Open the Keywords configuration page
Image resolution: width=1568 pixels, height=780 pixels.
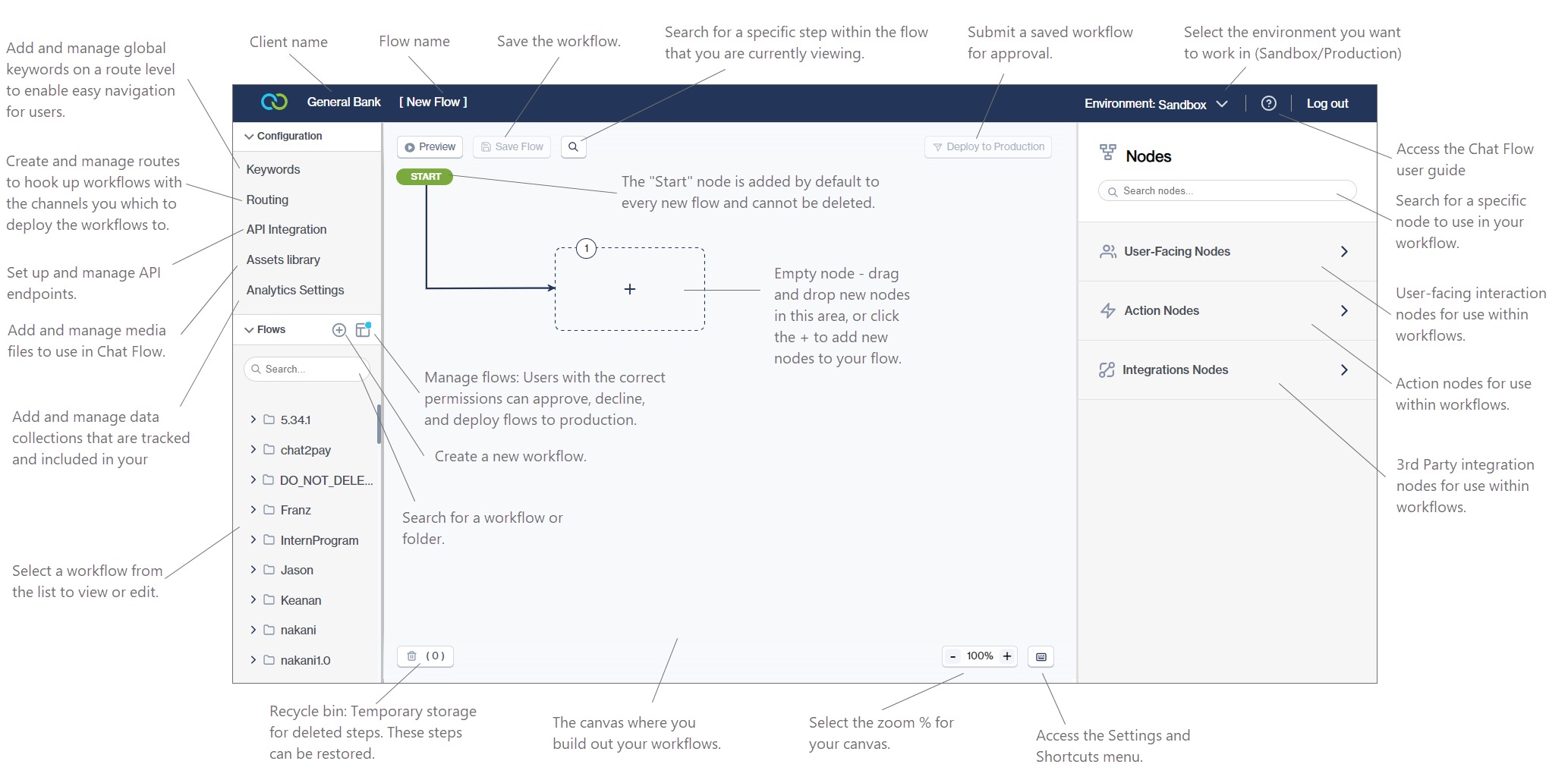coord(272,168)
